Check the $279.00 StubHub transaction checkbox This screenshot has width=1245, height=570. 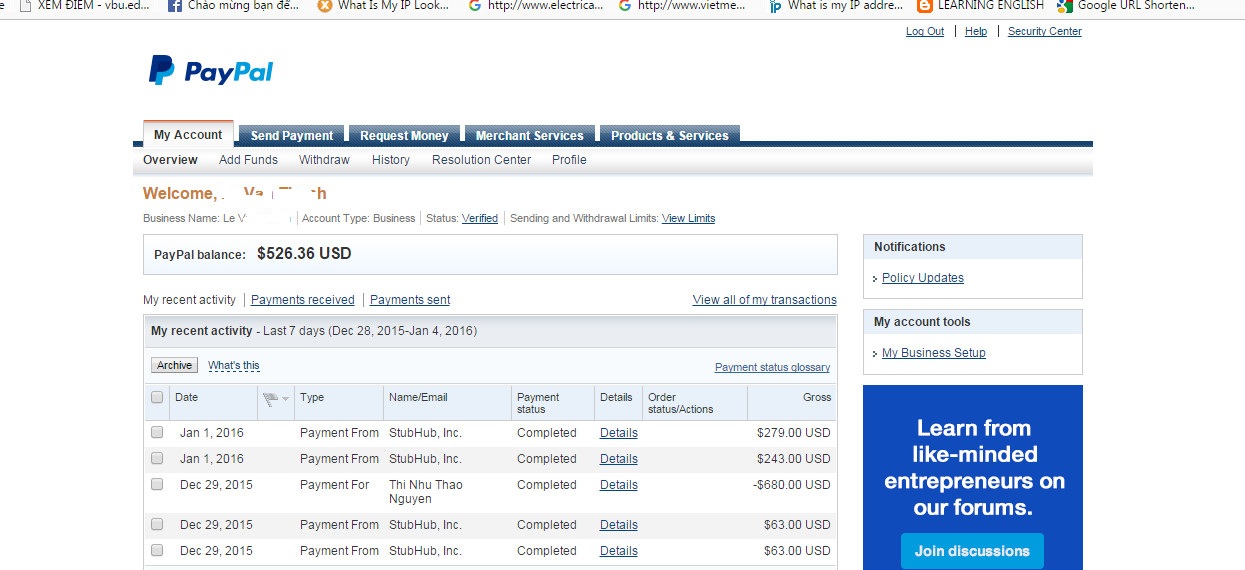point(157,433)
